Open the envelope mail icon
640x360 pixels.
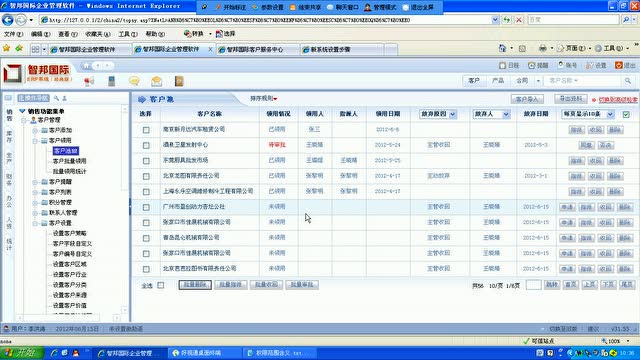coord(156,81)
